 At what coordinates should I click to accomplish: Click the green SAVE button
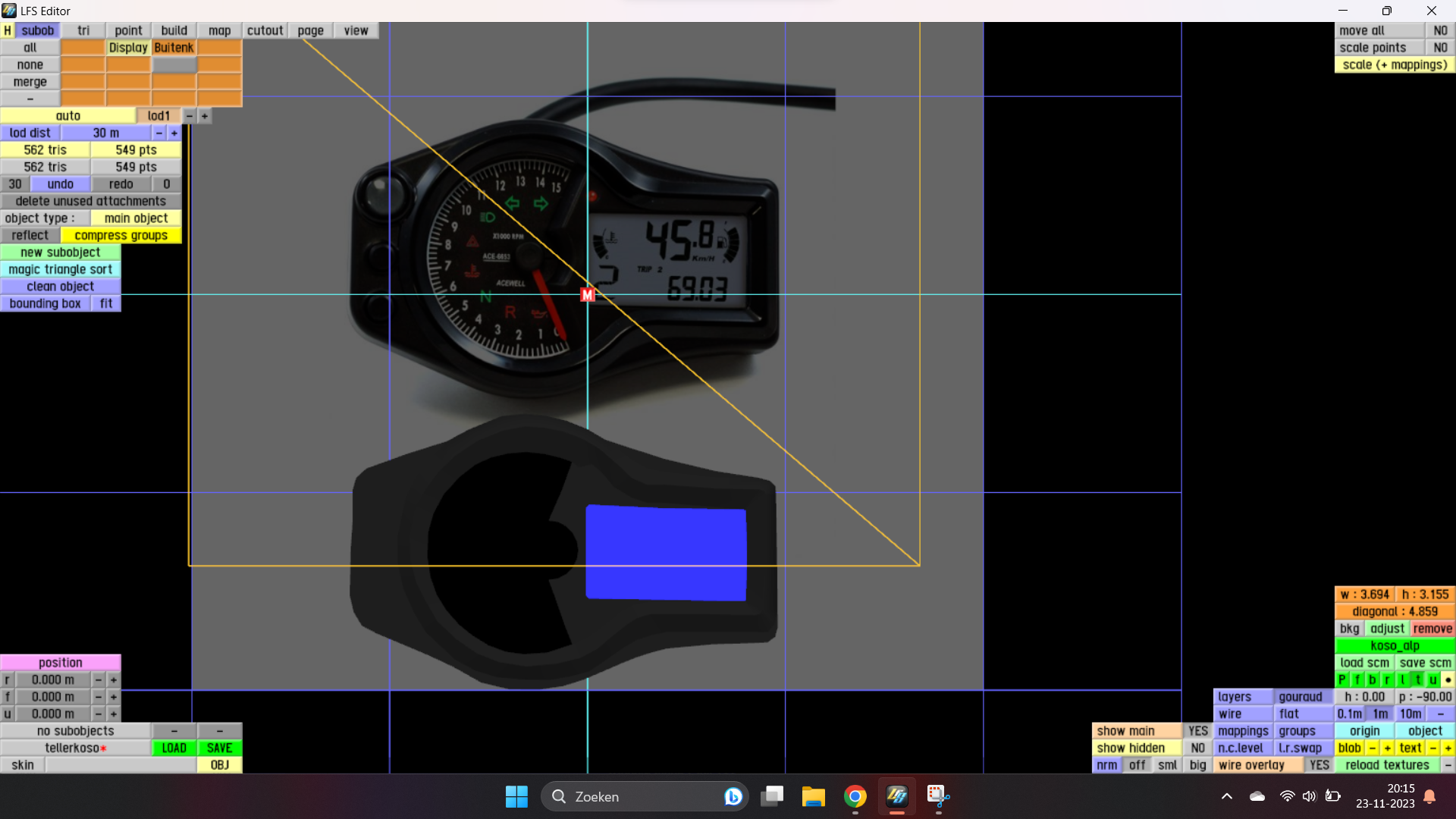pyautogui.click(x=219, y=748)
